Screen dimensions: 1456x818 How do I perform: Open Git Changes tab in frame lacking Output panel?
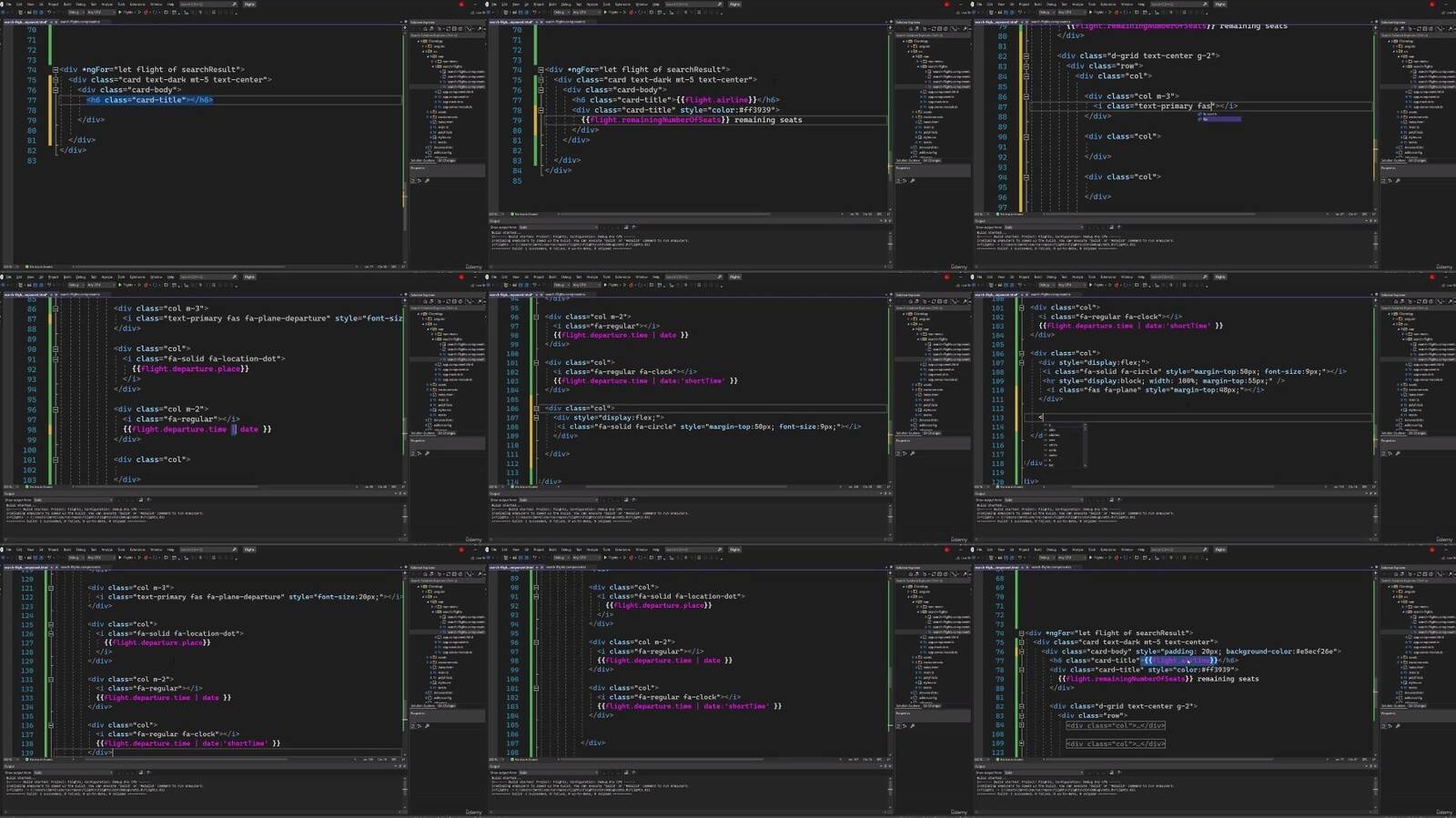[447, 160]
